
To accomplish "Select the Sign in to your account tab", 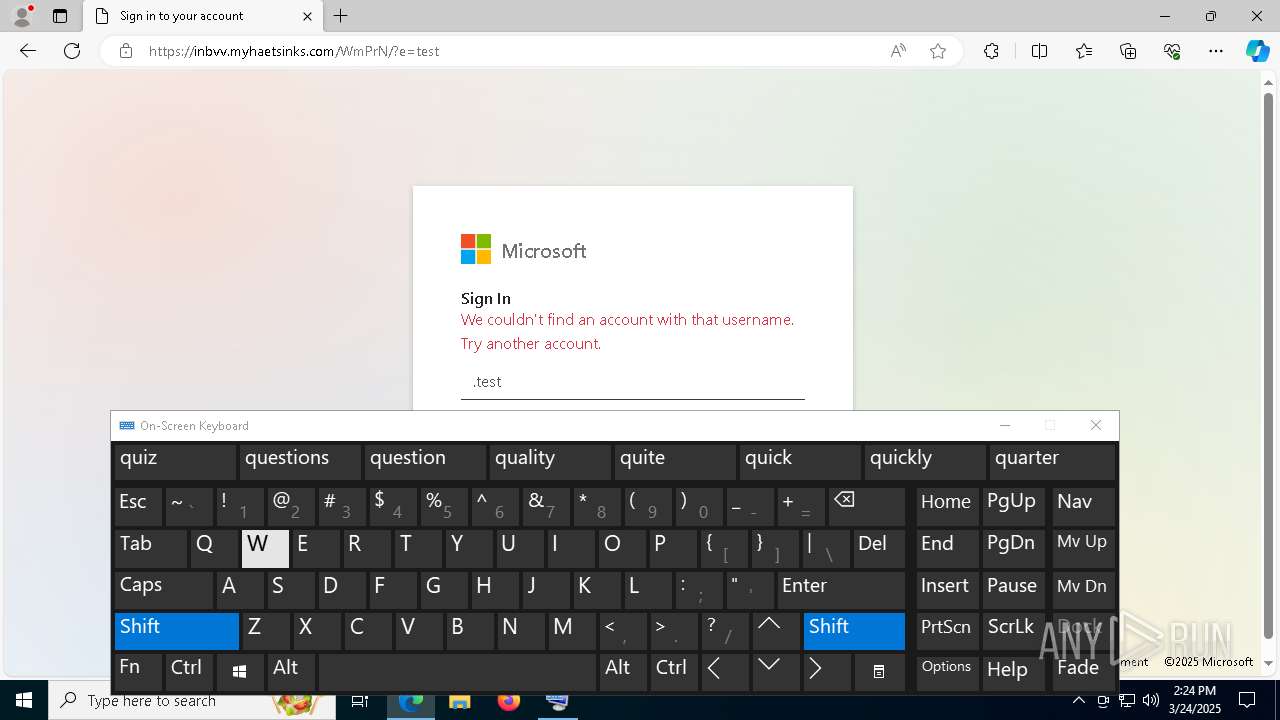I will [x=201, y=16].
